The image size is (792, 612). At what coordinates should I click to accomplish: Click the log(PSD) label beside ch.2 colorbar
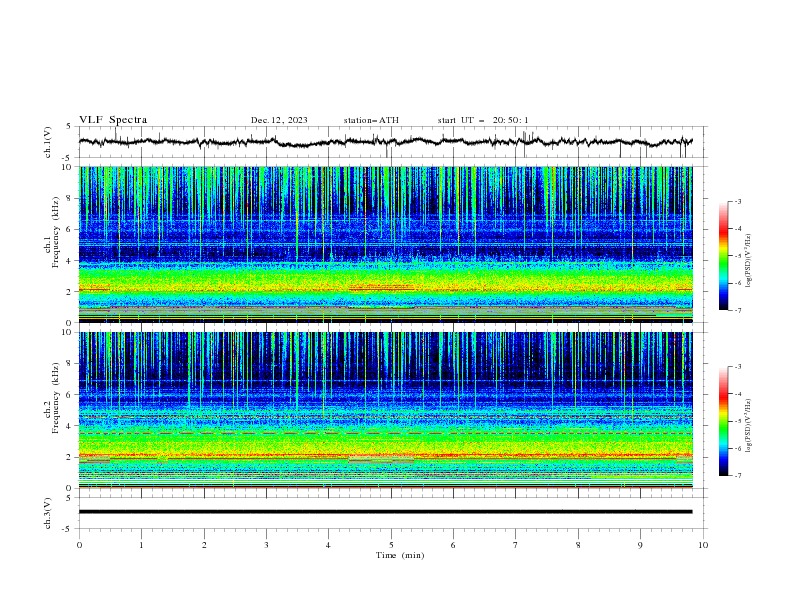coord(748,426)
